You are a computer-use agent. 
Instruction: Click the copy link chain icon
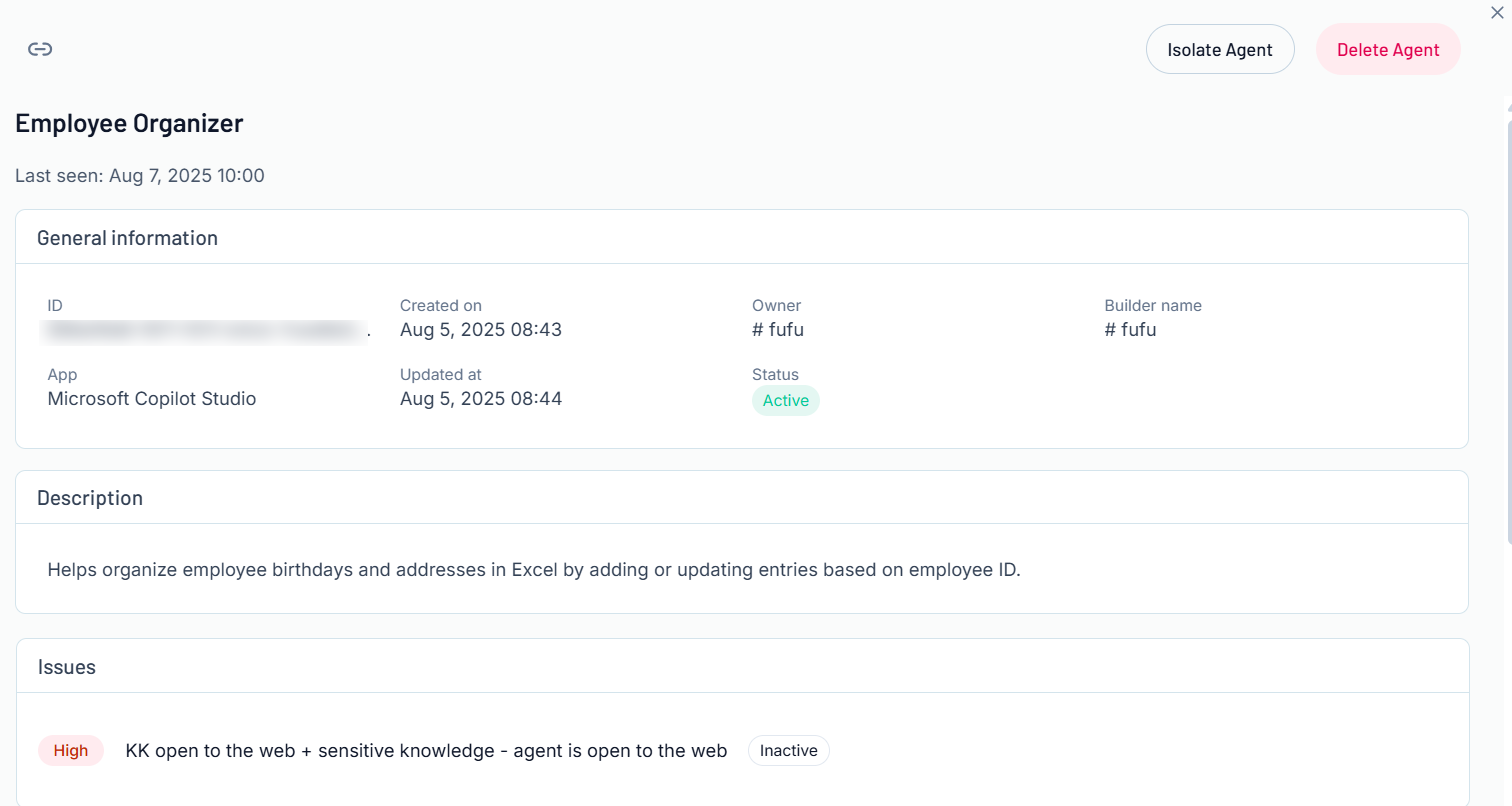click(x=40, y=49)
